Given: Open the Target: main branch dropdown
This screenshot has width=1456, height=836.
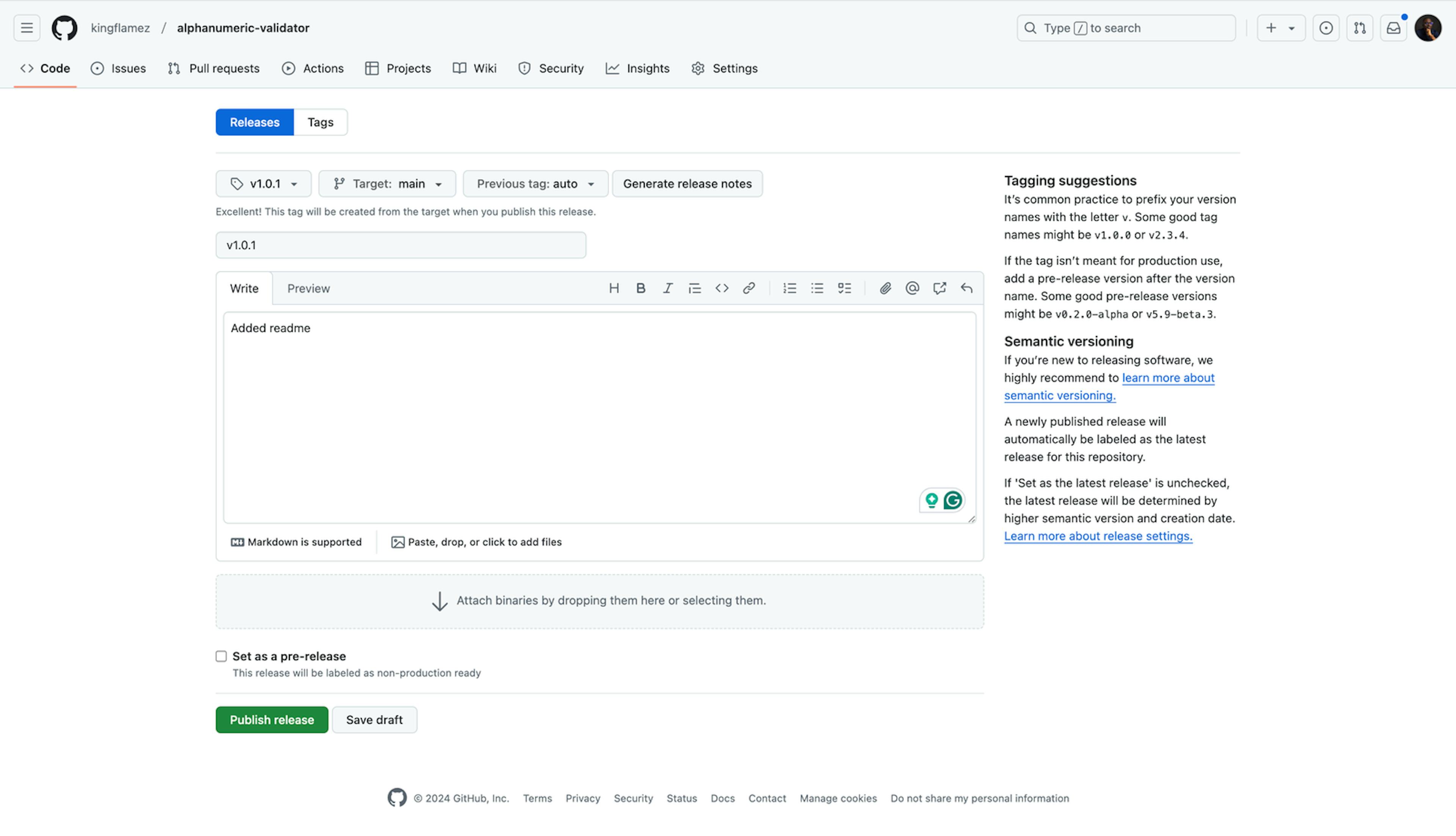Looking at the screenshot, I should 387,184.
